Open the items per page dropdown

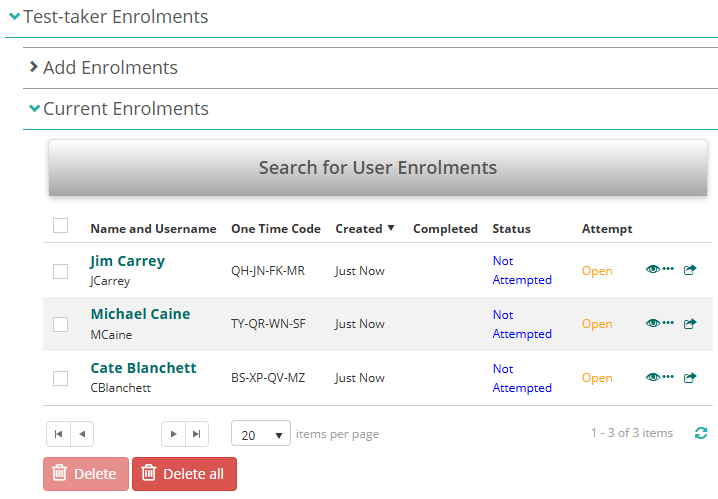[261, 435]
